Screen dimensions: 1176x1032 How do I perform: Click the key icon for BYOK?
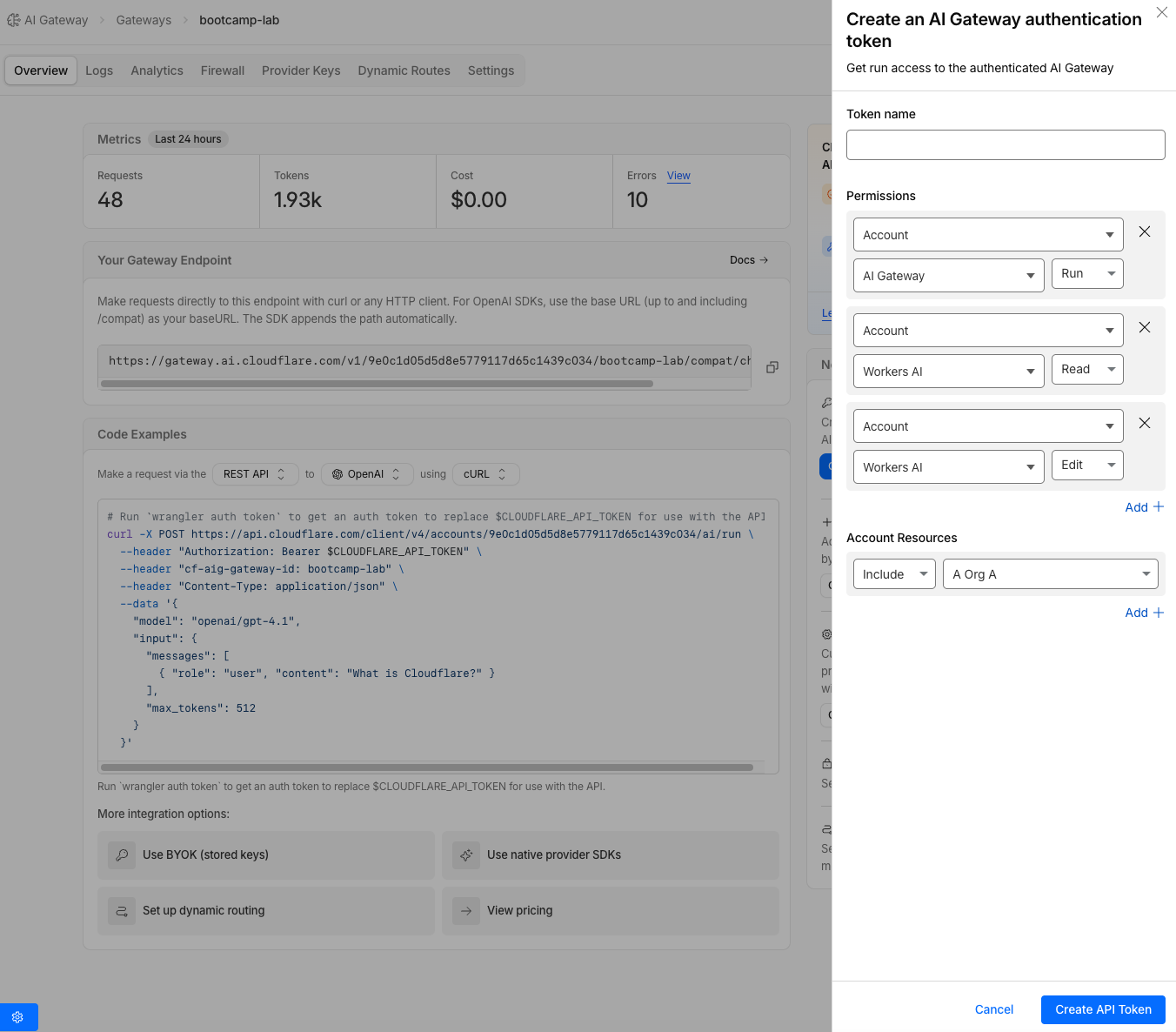point(122,854)
